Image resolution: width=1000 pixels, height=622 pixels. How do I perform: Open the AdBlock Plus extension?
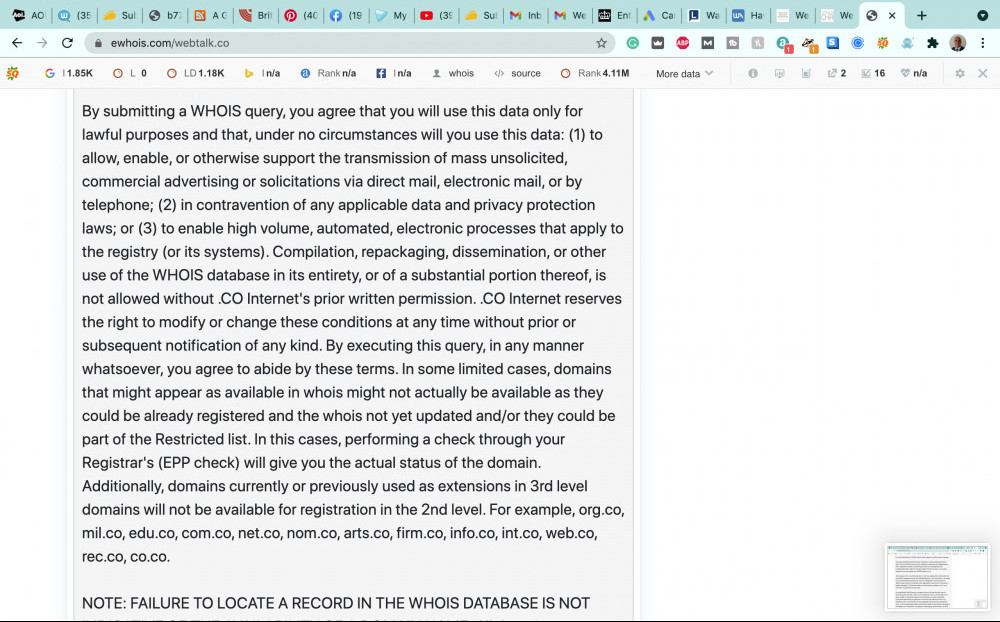pyautogui.click(x=682, y=43)
